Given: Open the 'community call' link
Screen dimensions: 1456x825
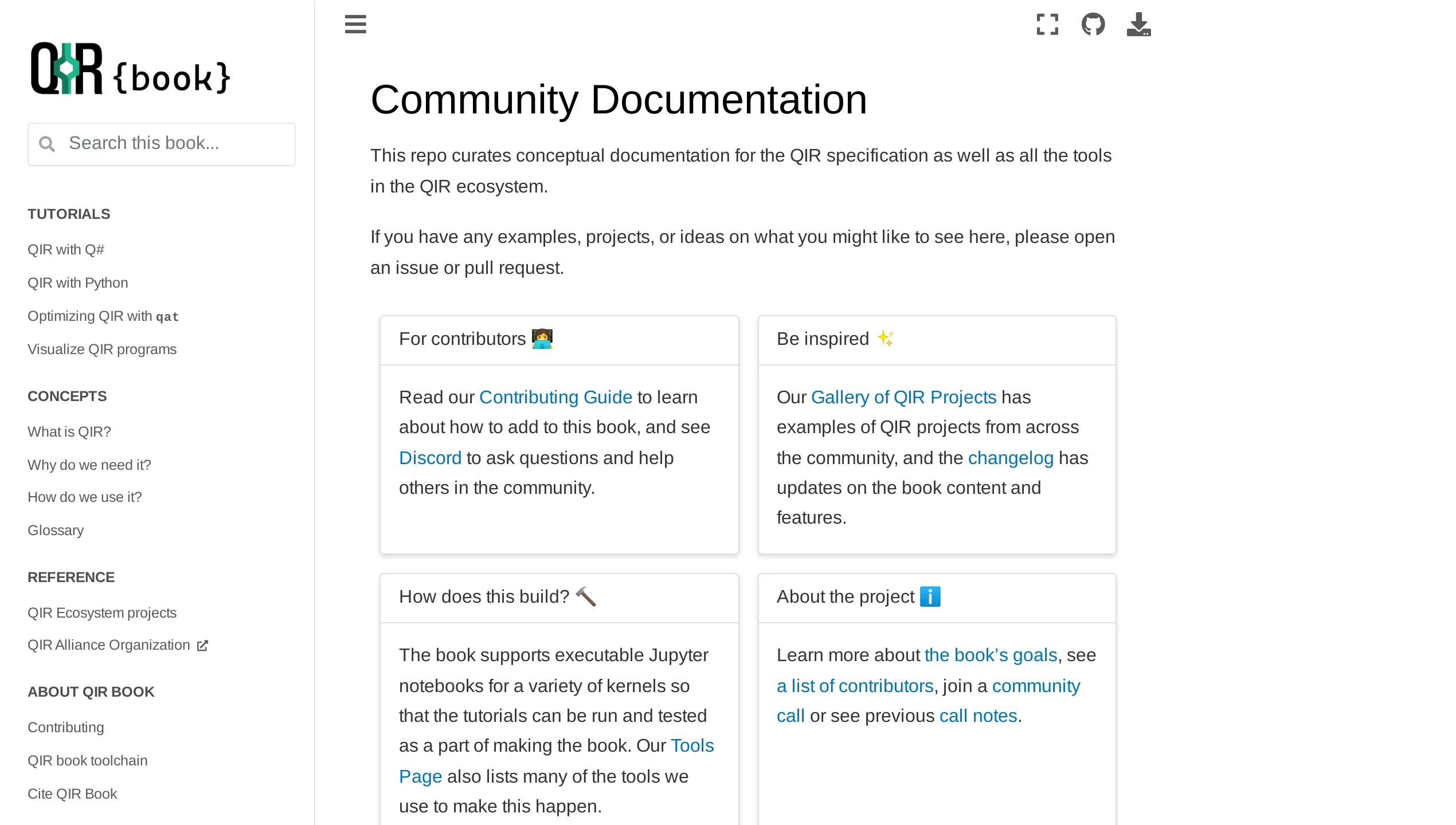Looking at the screenshot, I should coord(1036,686).
